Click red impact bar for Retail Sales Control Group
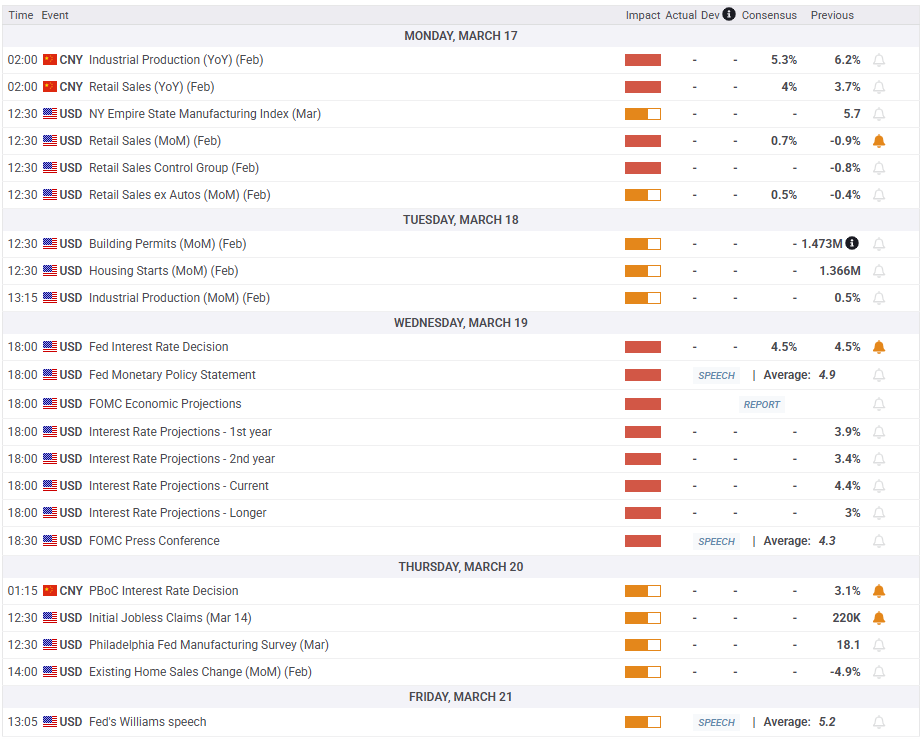Image resolution: width=922 pixels, height=739 pixels. point(643,168)
